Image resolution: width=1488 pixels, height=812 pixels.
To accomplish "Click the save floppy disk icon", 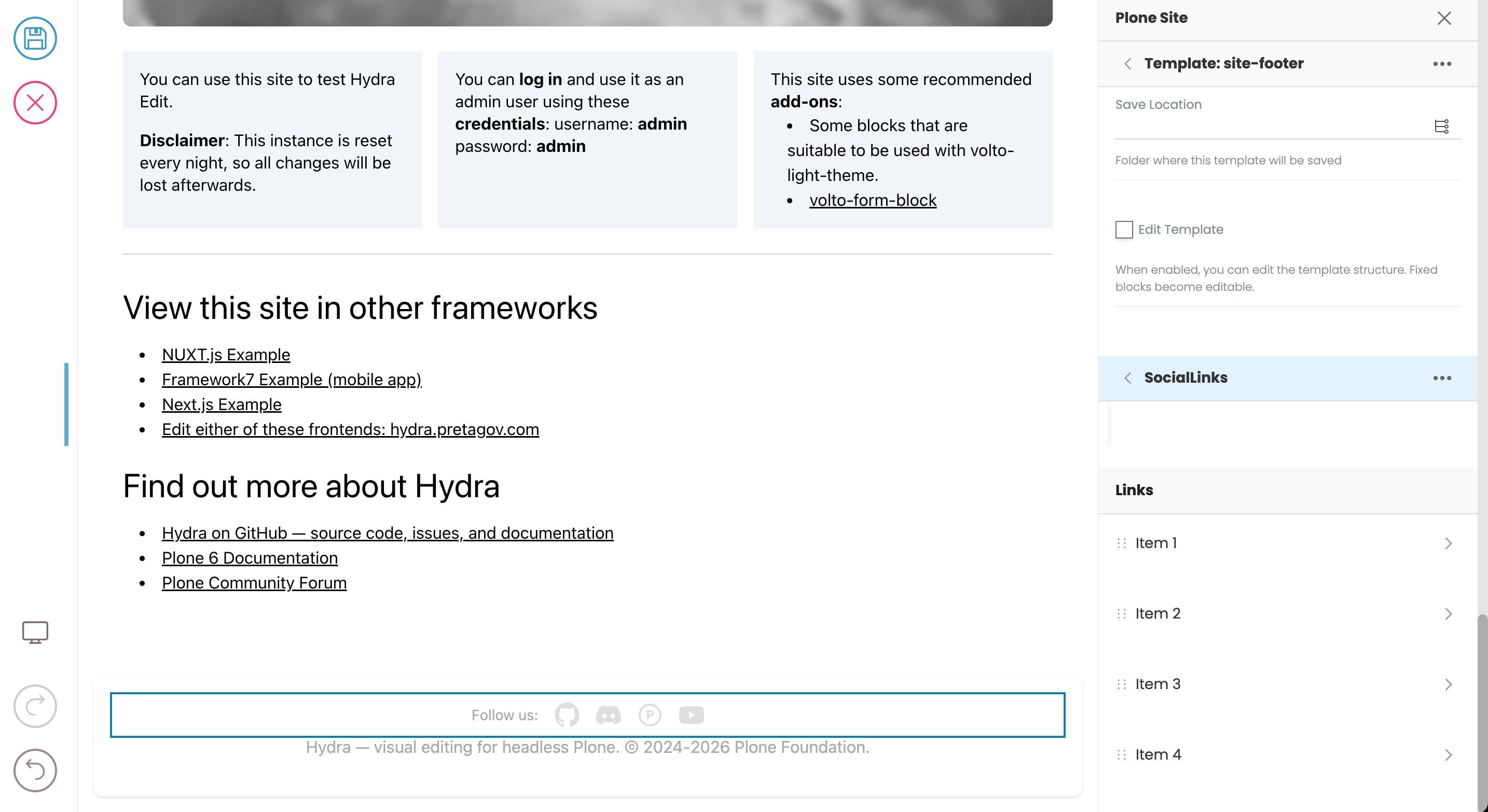I will [35, 39].
